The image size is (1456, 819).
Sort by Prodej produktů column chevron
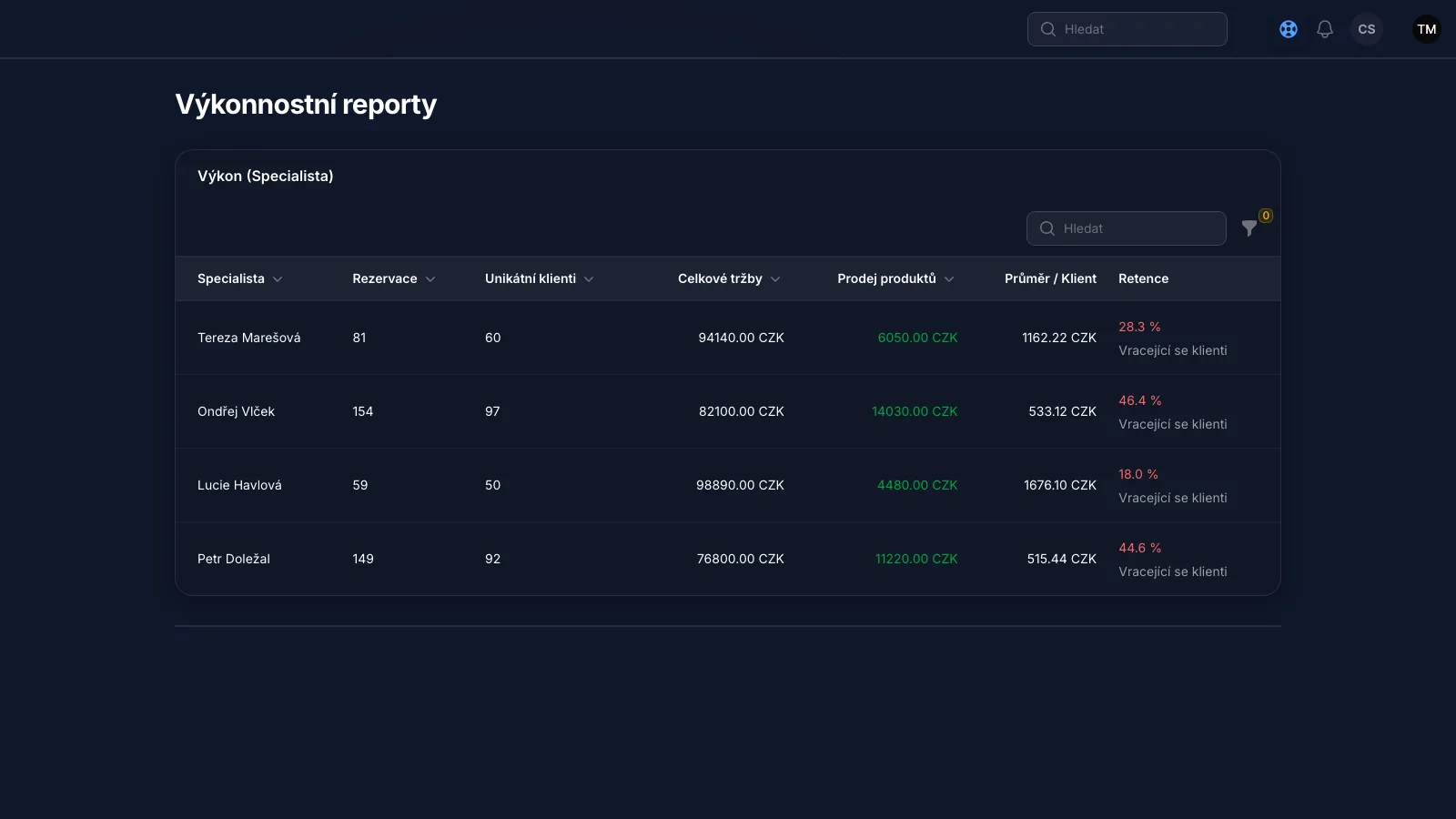pyautogui.click(x=949, y=279)
